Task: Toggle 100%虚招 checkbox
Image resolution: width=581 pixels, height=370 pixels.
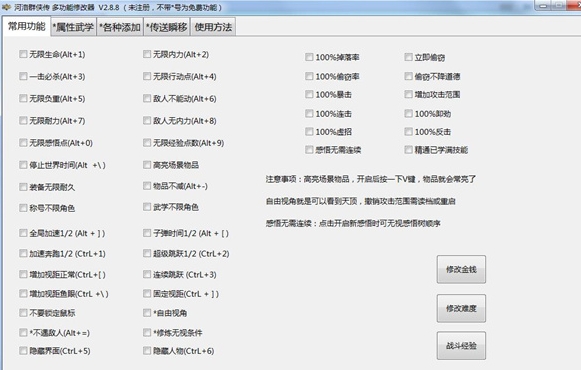Action: [x=309, y=131]
